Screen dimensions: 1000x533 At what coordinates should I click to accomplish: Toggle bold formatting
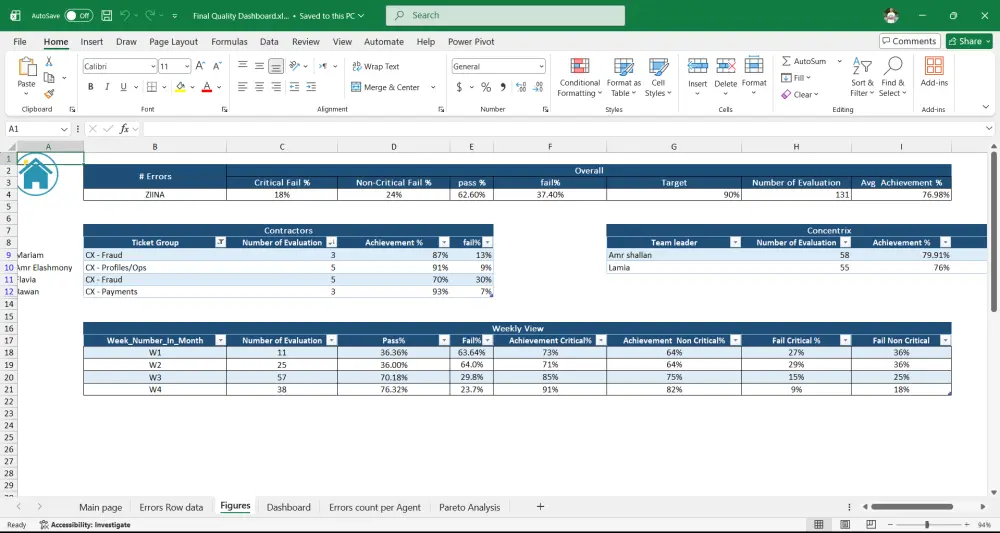coord(91,87)
